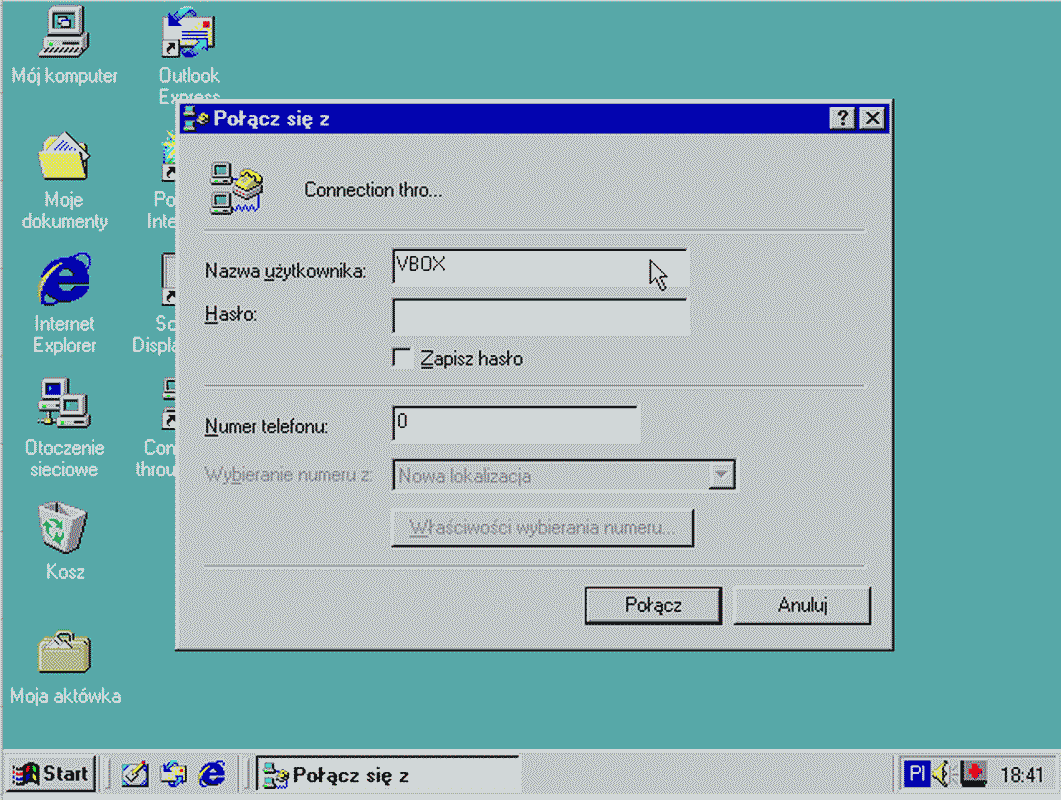The width and height of the screenshot is (1061, 800).
Task: Select the Połącz się z taskbar button
Action: (x=388, y=774)
